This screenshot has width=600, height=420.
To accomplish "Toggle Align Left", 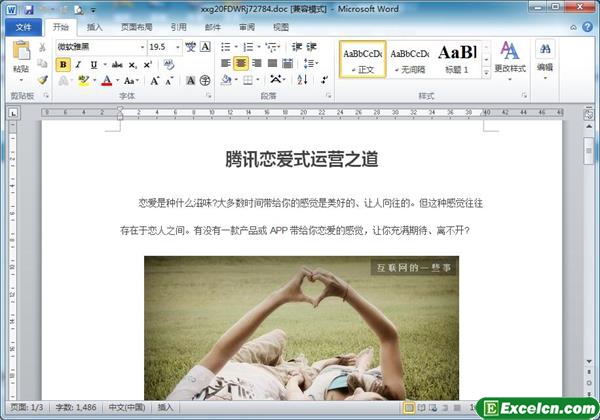I will pos(226,63).
